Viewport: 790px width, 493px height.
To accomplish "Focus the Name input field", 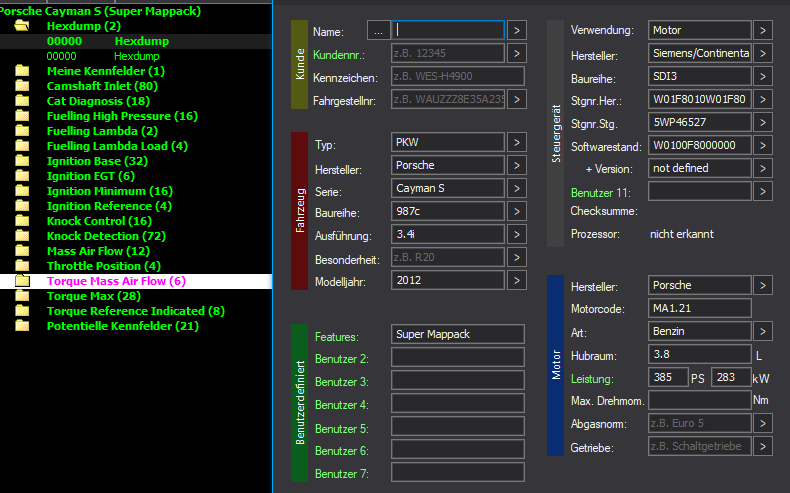I will click(448, 30).
